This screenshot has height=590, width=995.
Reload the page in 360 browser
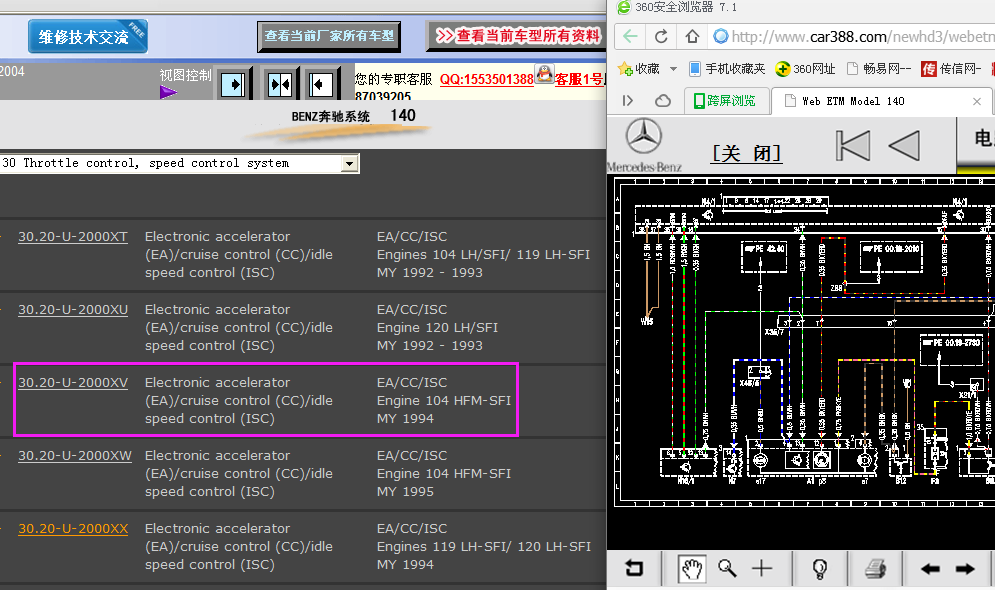point(661,36)
